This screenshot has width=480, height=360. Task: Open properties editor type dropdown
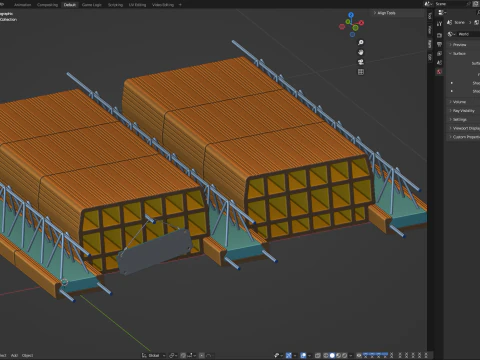click(442, 12)
